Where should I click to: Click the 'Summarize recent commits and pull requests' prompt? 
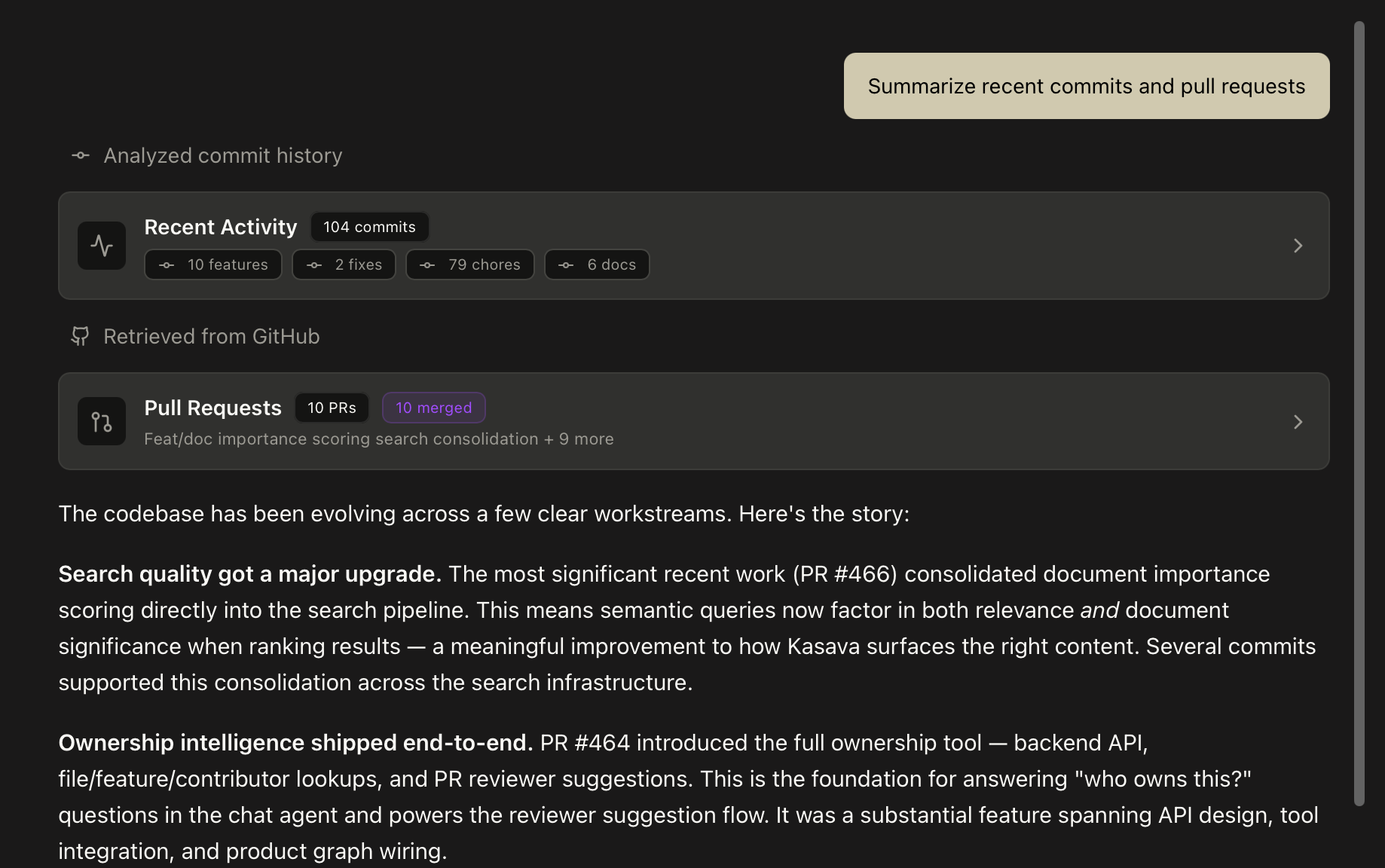click(x=1086, y=85)
